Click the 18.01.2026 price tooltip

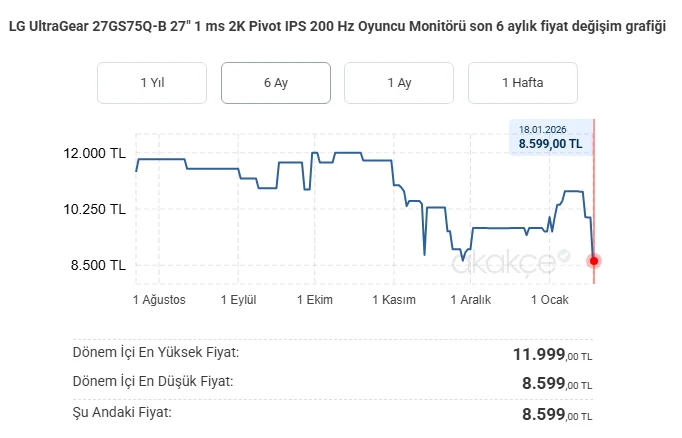pos(550,137)
